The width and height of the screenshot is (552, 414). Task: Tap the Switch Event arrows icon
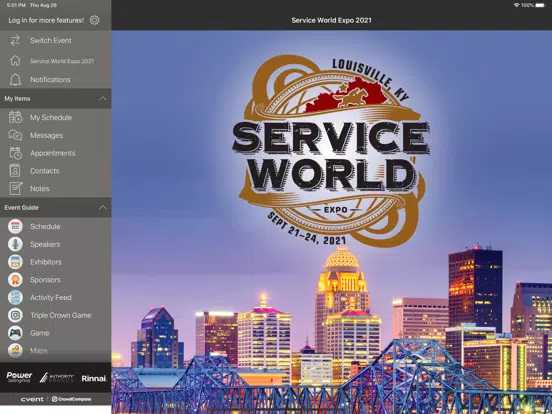[x=15, y=40]
